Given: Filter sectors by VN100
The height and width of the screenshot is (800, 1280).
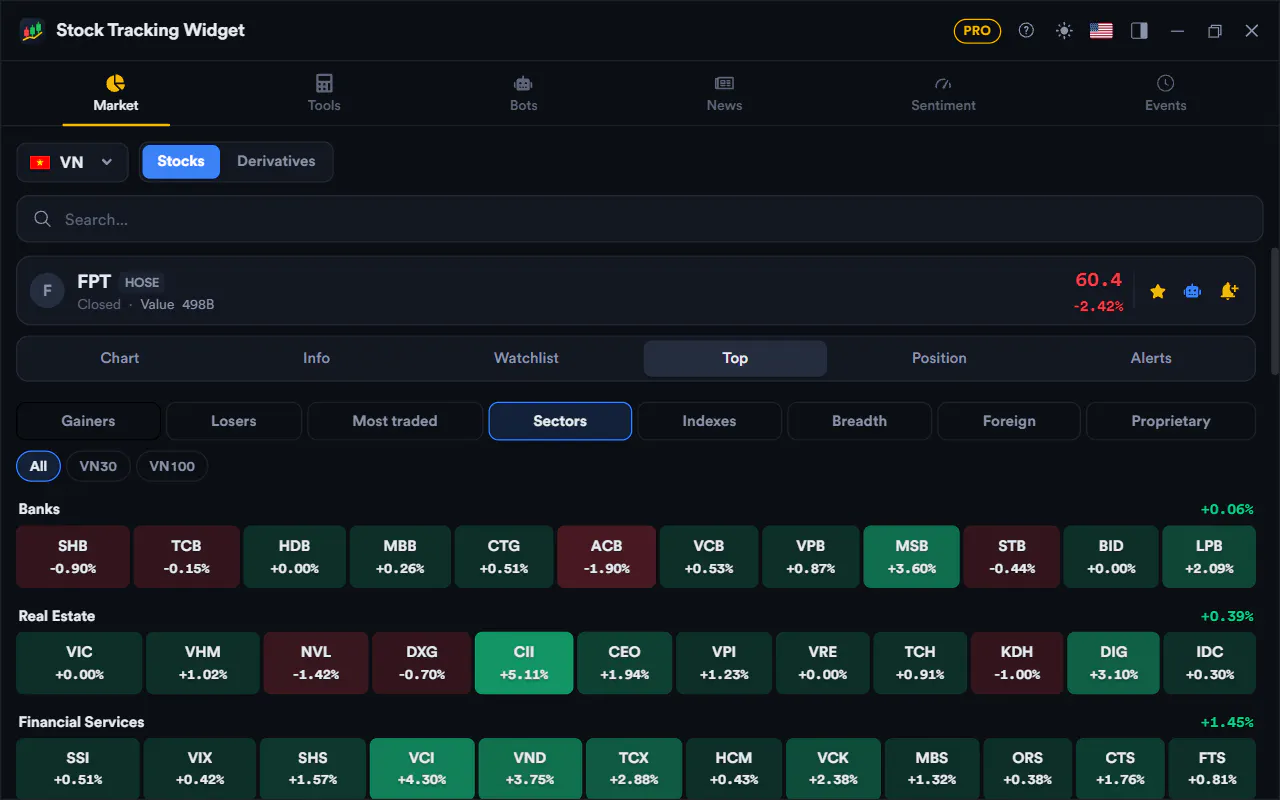Looking at the screenshot, I should [x=172, y=466].
